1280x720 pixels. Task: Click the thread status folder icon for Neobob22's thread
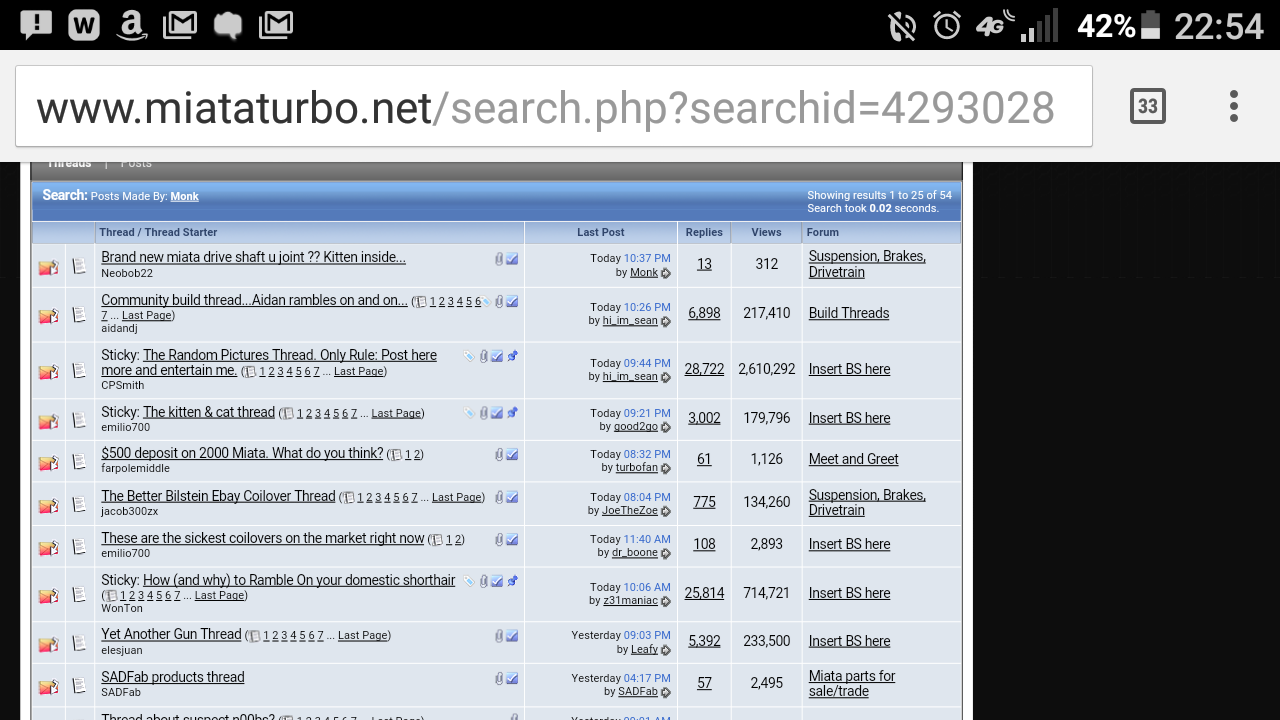pyautogui.click(x=48, y=267)
